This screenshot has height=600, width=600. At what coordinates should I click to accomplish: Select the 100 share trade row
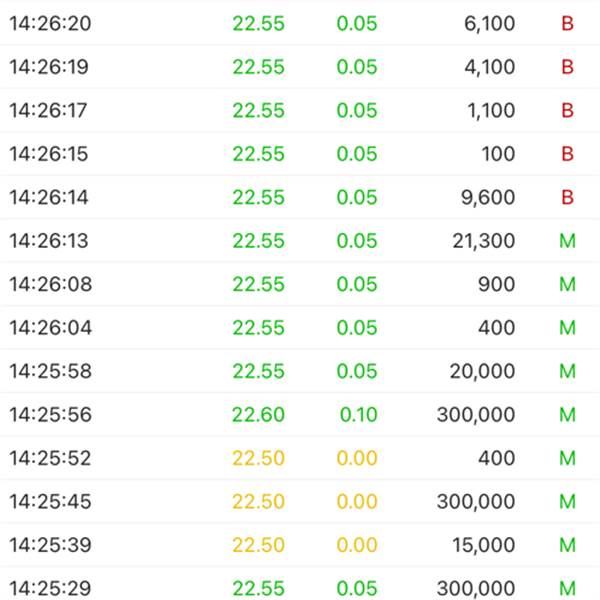[x=300, y=153]
